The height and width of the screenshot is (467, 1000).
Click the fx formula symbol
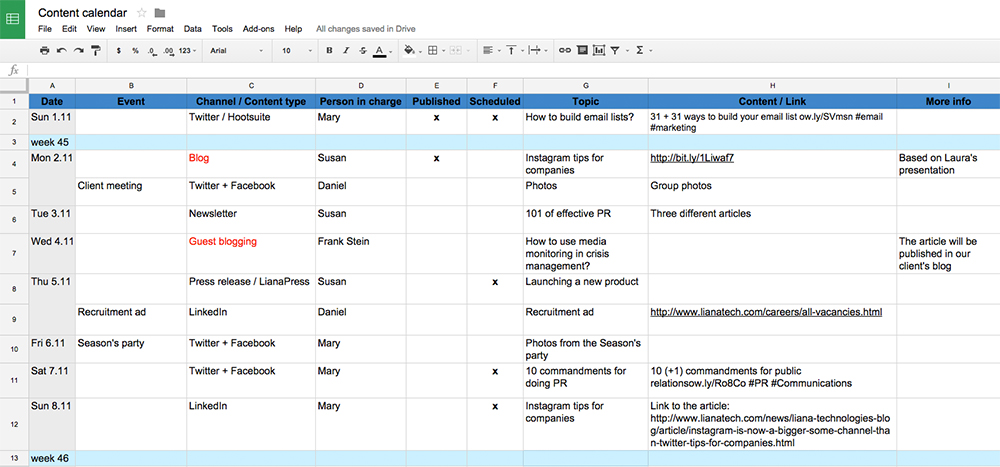pos(13,70)
